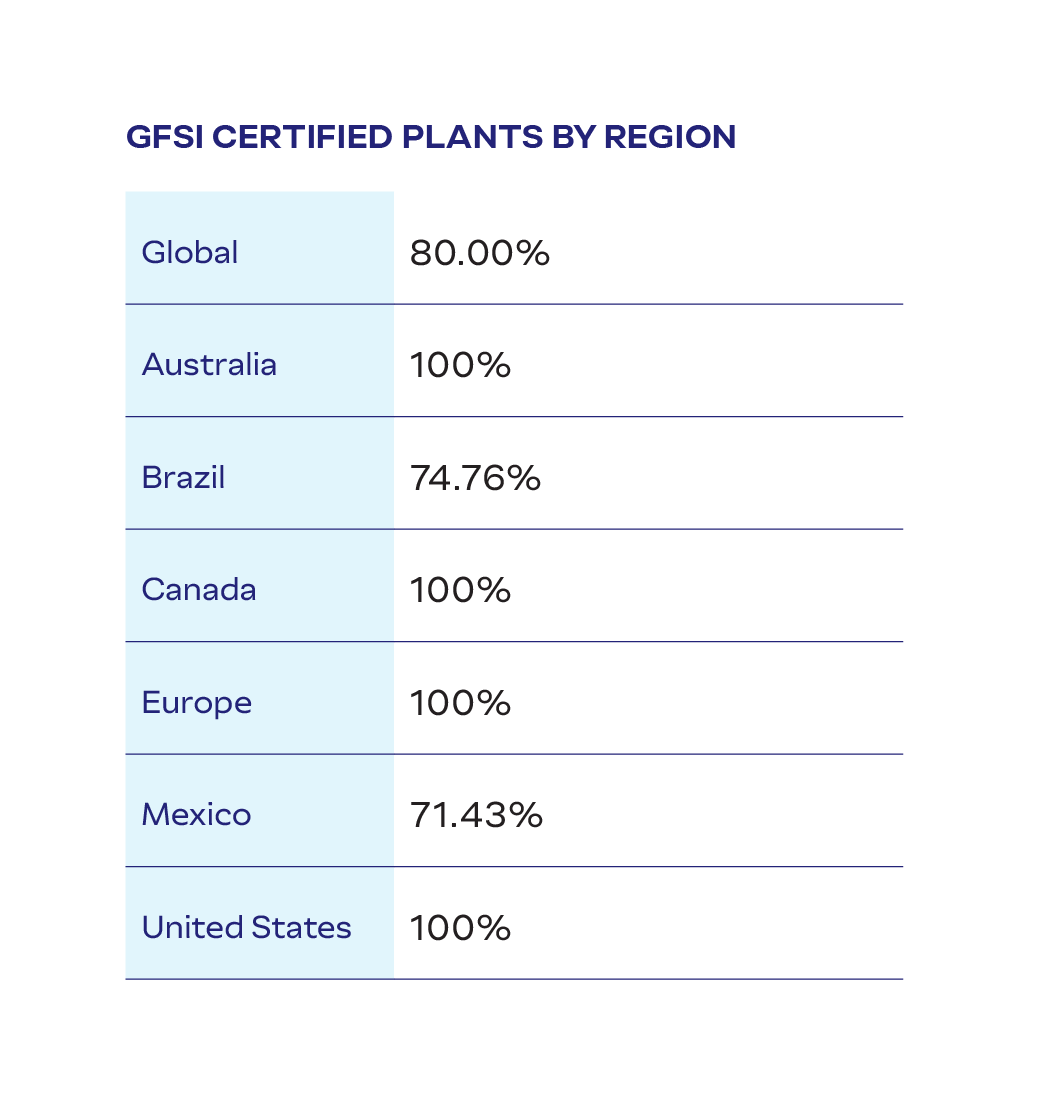Click the word REGION in the title
Image resolution: width=1045 pixels, height=1097 pixels.
tap(670, 137)
